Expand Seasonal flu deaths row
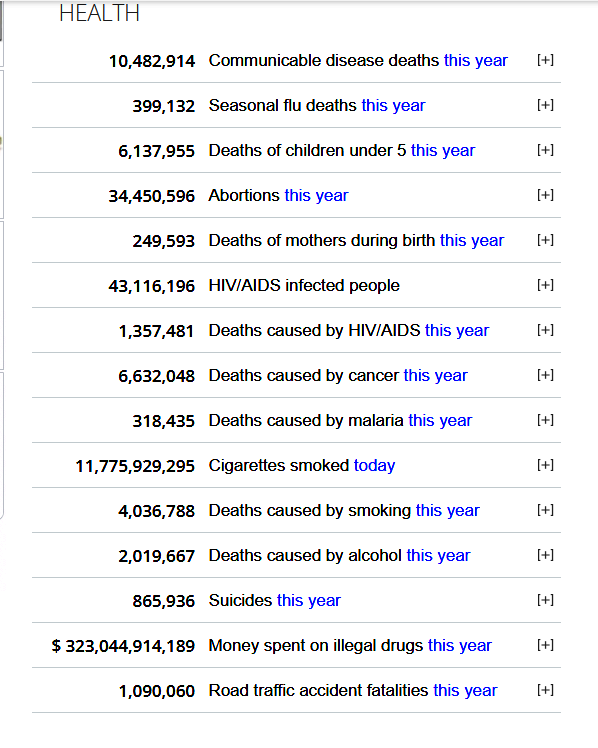The width and height of the screenshot is (598, 748). [x=545, y=105]
